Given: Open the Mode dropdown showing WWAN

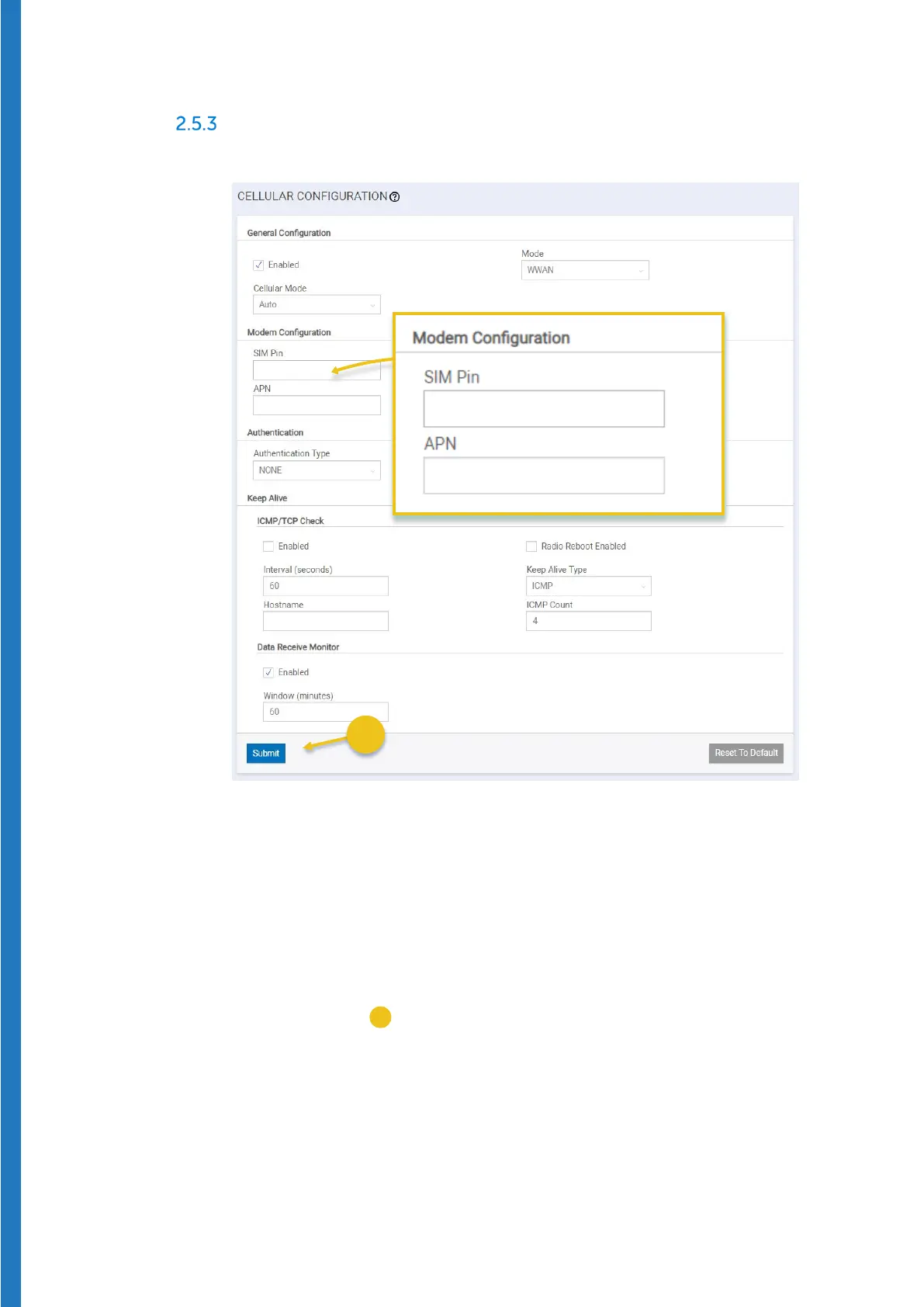Looking at the screenshot, I should pyautogui.click(x=585, y=270).
